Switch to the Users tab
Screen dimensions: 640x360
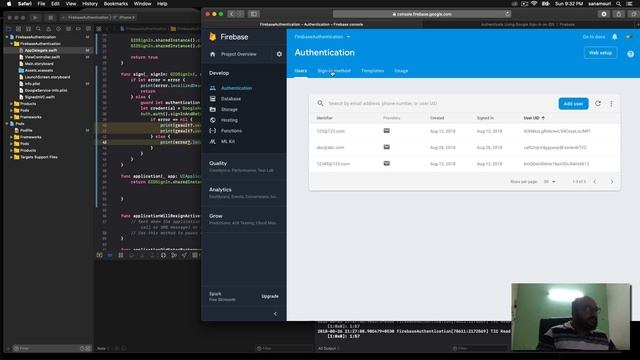point(301,71)
